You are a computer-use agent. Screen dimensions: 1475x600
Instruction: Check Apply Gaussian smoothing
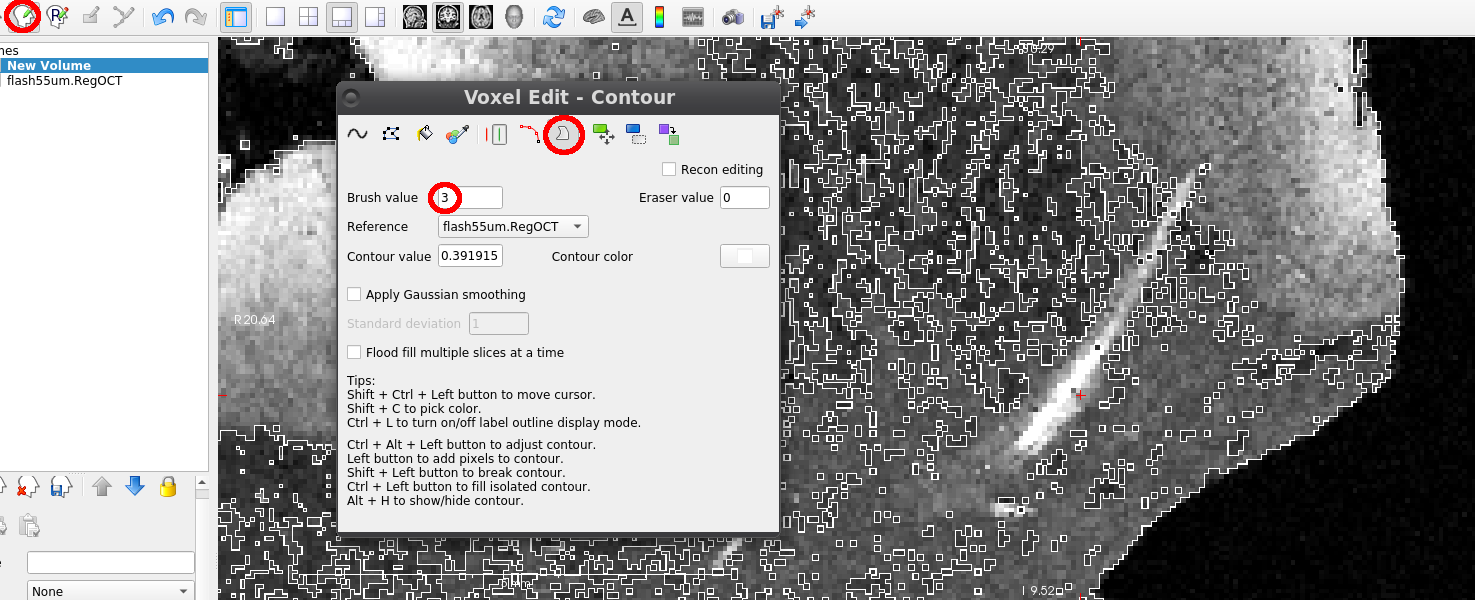(354, 294)
